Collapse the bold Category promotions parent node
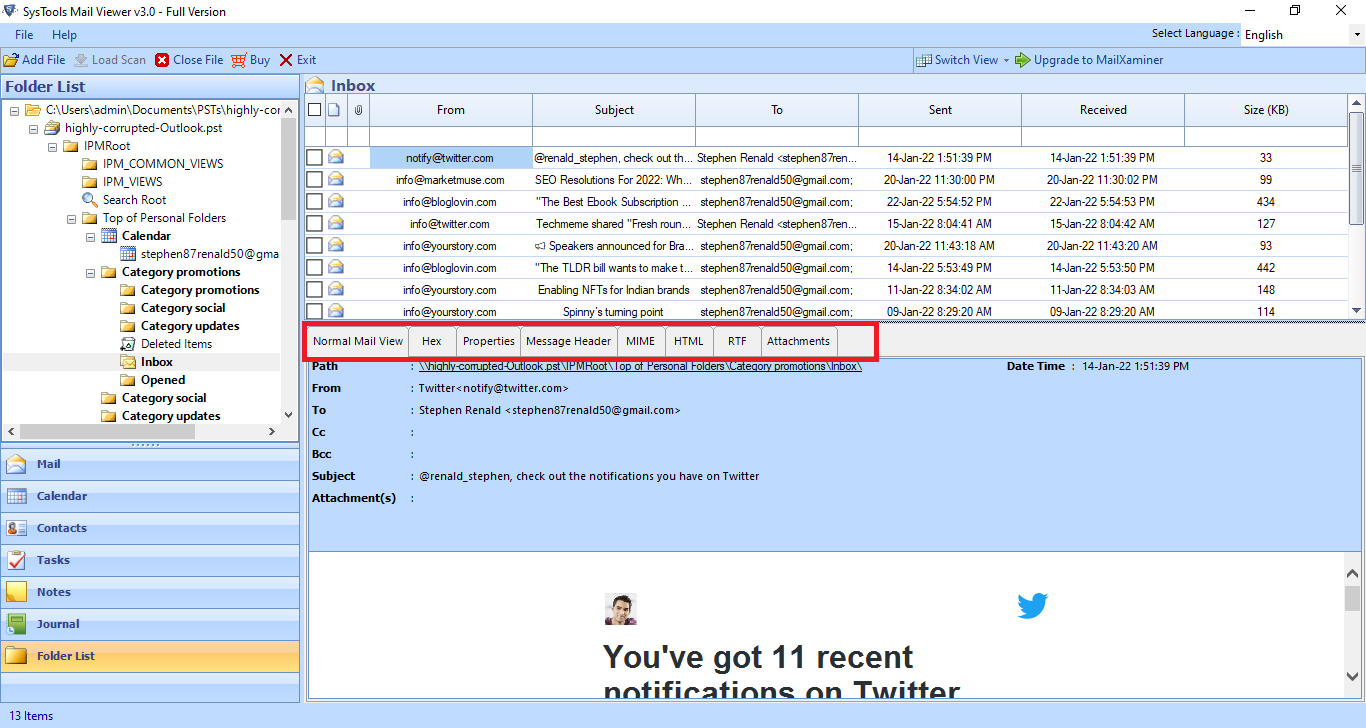The width and height of the screenshot is (1366, 728). point(90,272)
